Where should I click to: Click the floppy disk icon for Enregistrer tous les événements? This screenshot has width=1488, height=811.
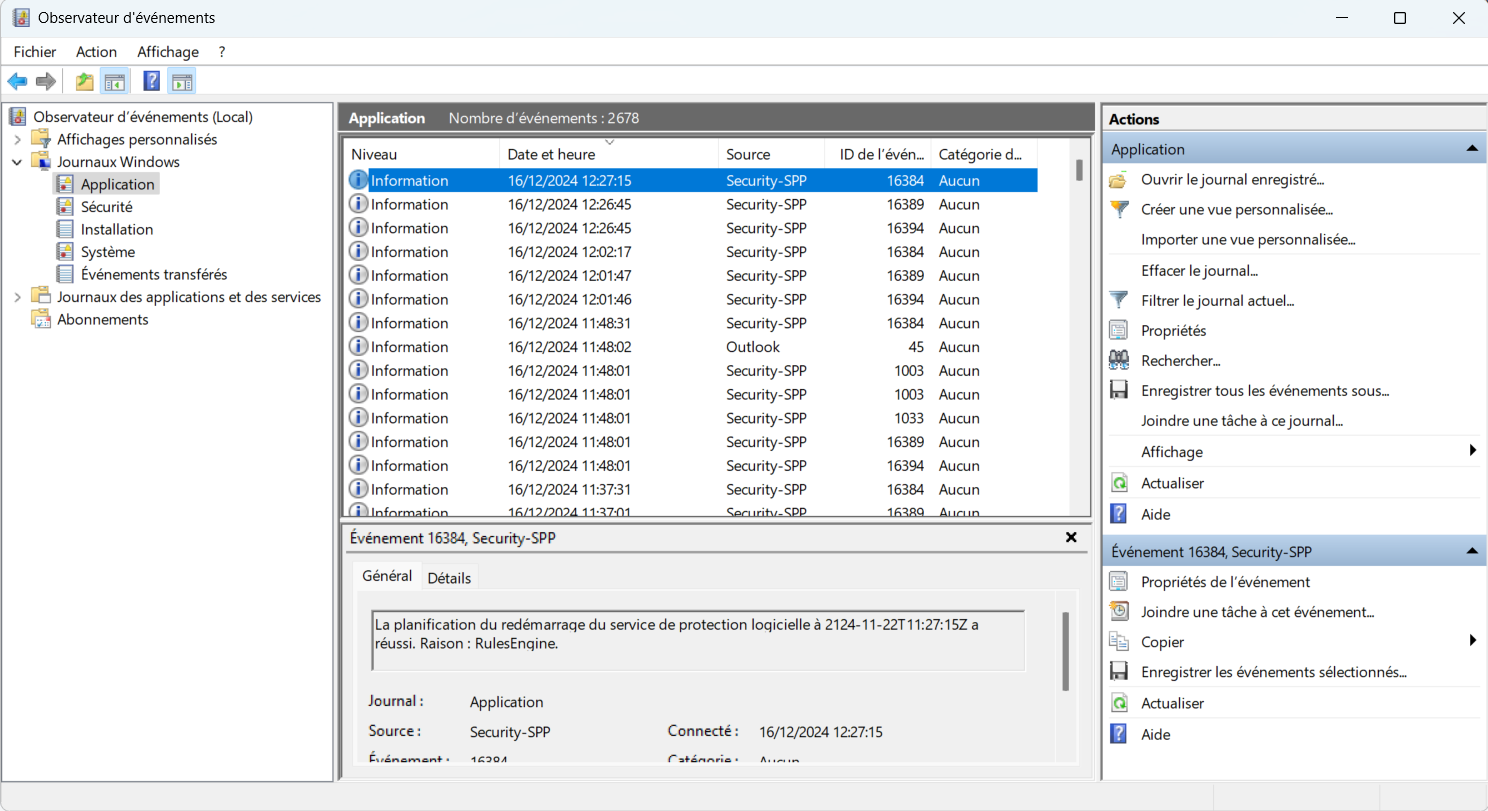[x=1119, y=391]
